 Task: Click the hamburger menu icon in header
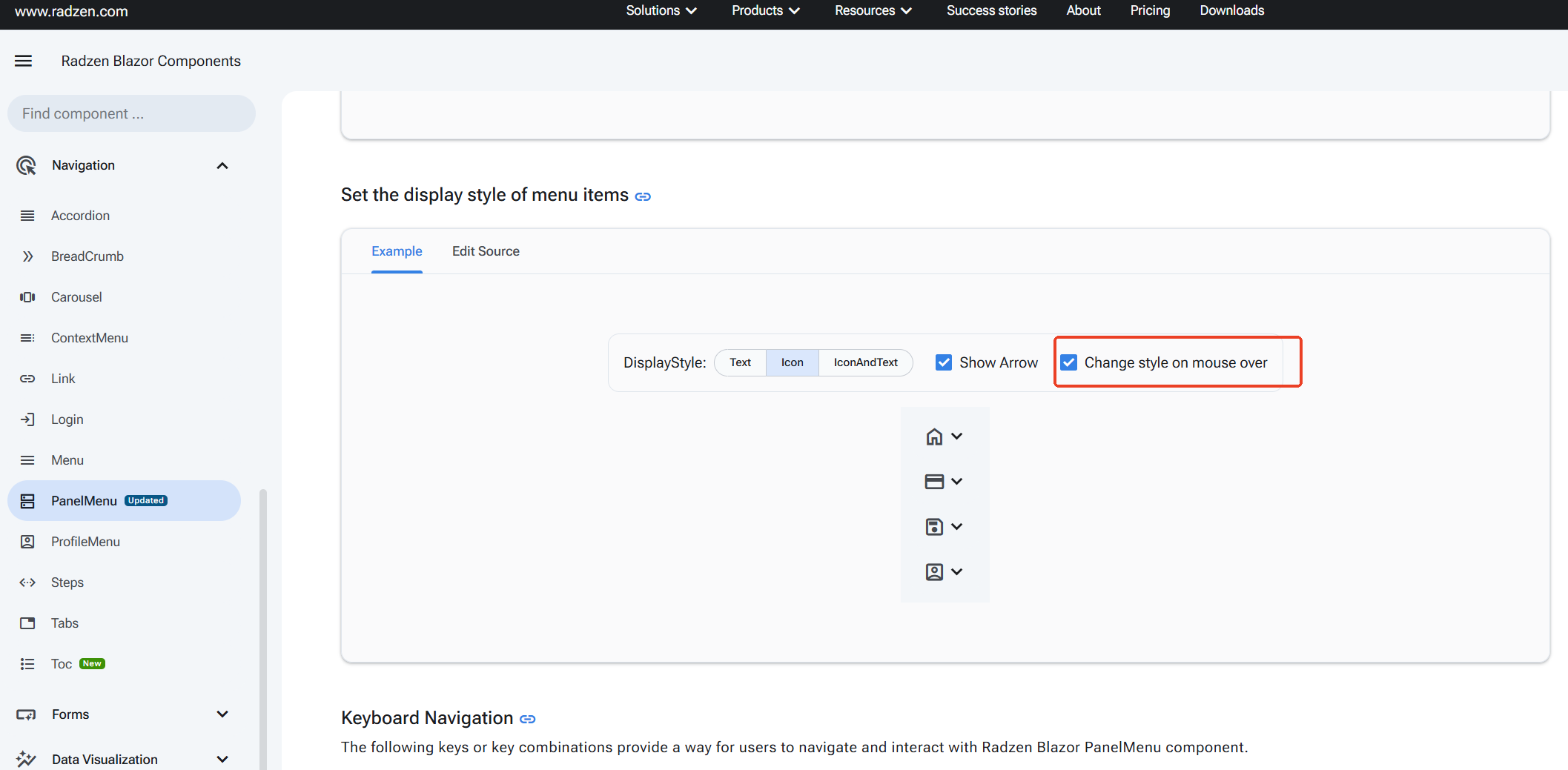pyautogui.click(x=24, y=61)
